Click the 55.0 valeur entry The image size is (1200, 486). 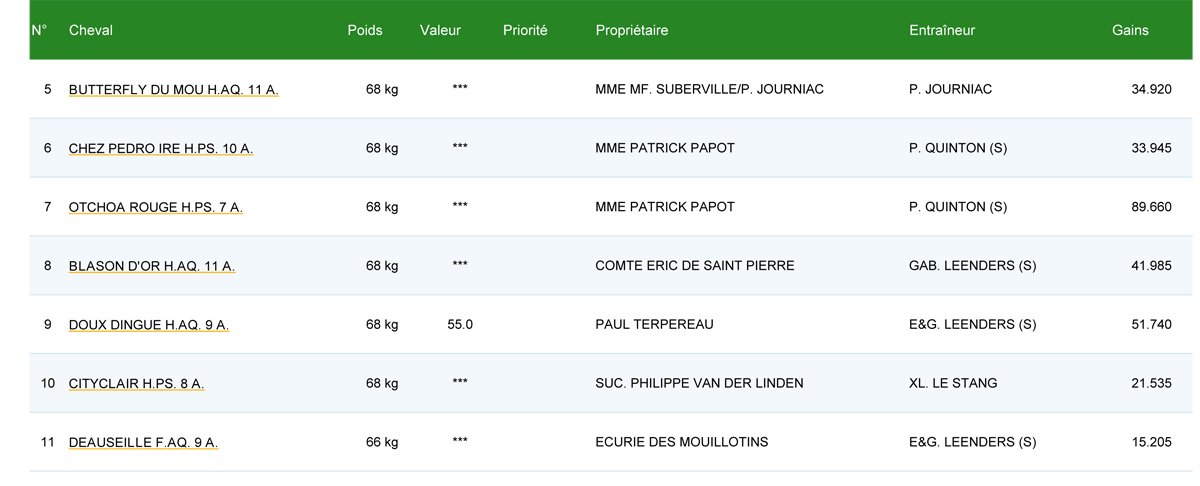[460, 324]
